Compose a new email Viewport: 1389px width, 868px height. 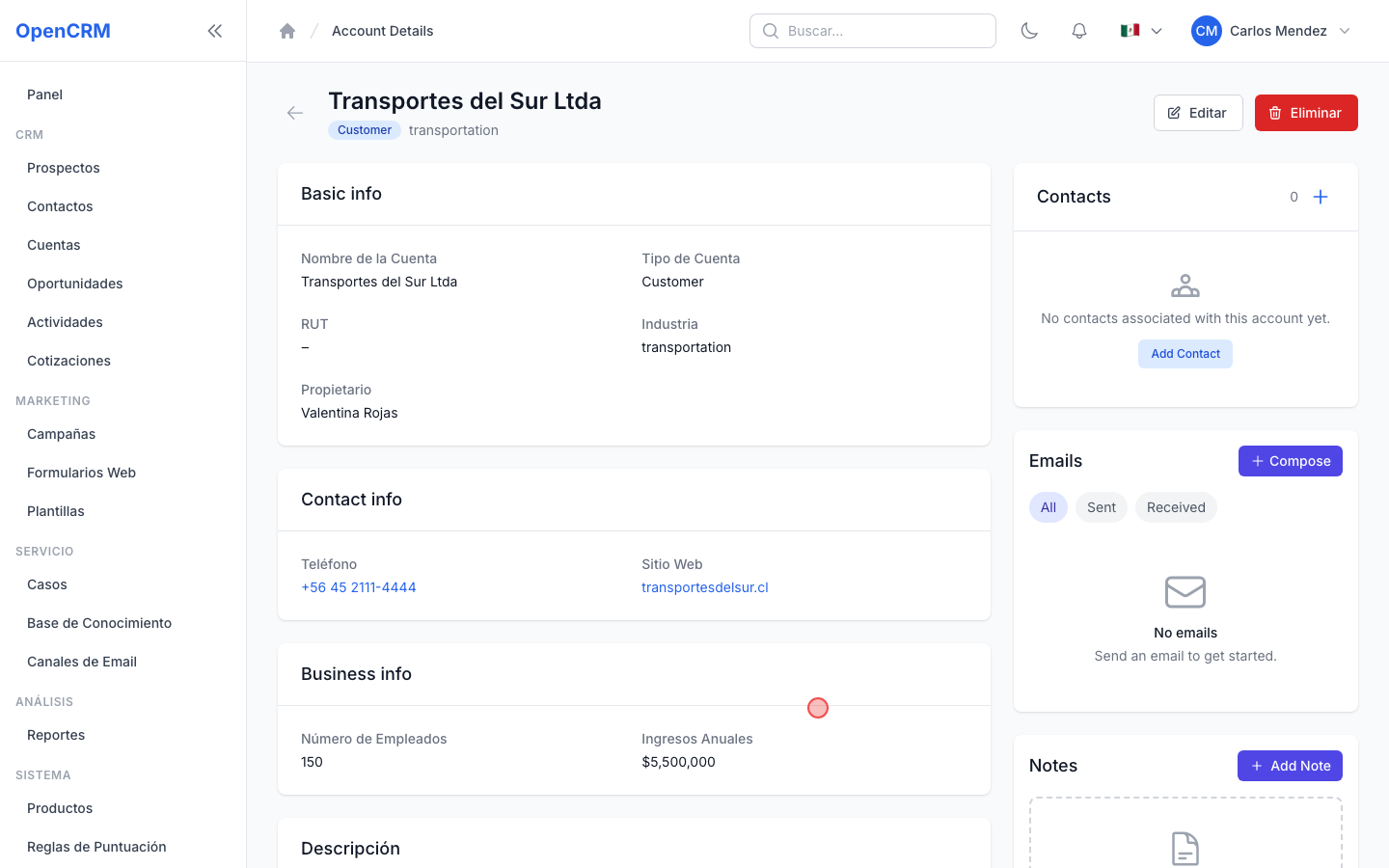pyautogui.click(x=1291, y=461)
